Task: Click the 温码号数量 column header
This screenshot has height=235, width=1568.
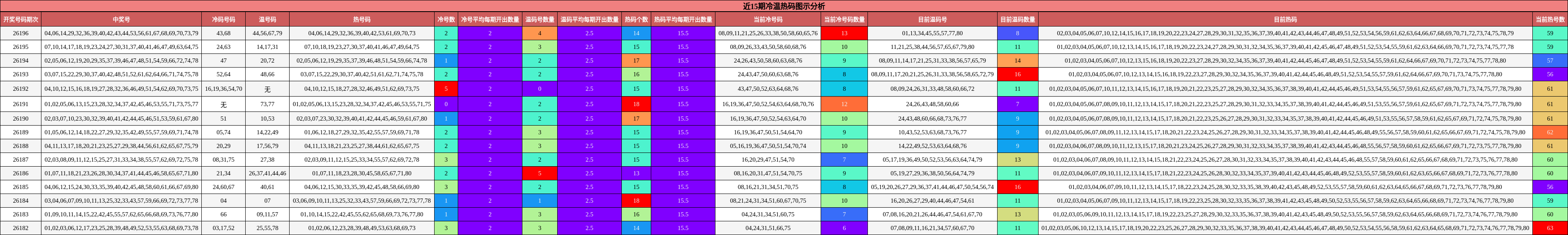Action: tap(539, 19)
